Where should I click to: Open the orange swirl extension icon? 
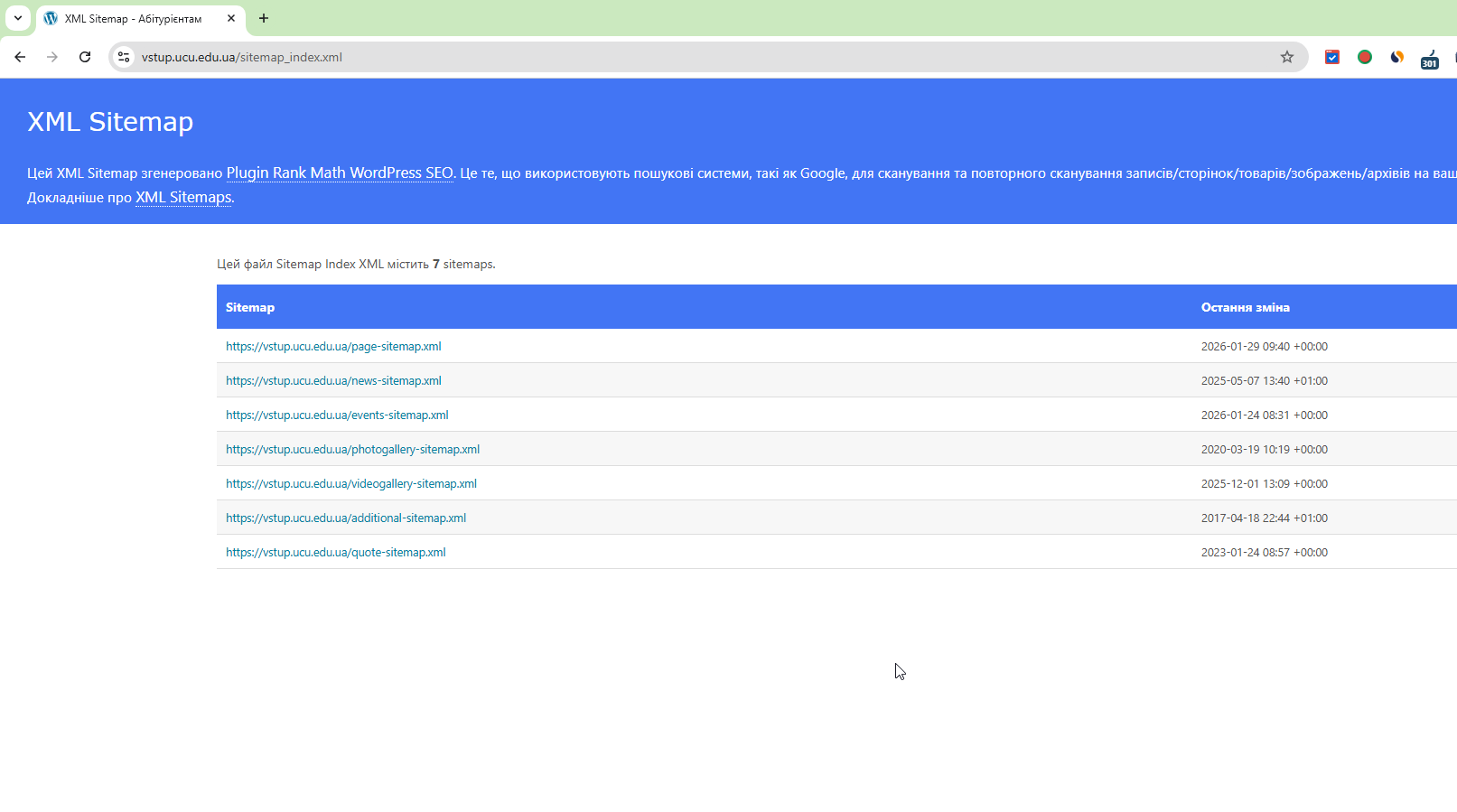(1397, 57)
